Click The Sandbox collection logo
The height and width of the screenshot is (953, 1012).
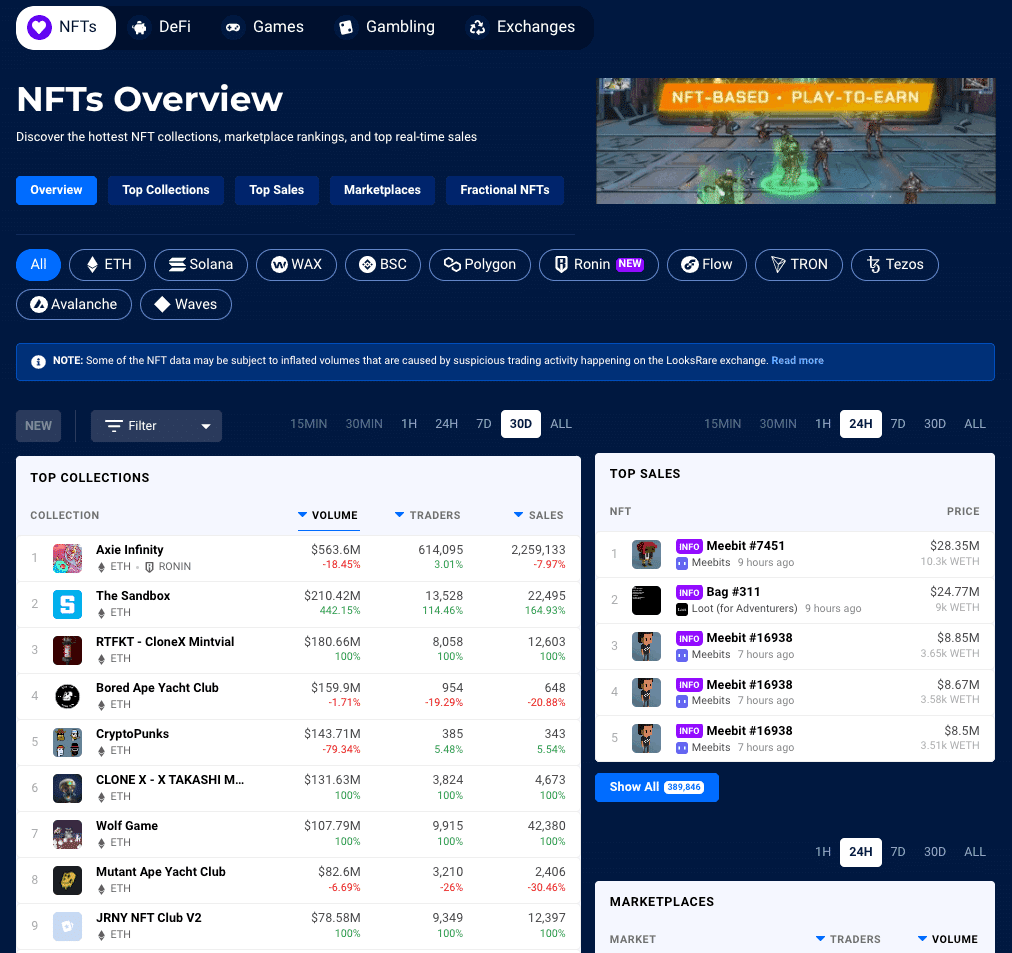[x=67, y=605]
